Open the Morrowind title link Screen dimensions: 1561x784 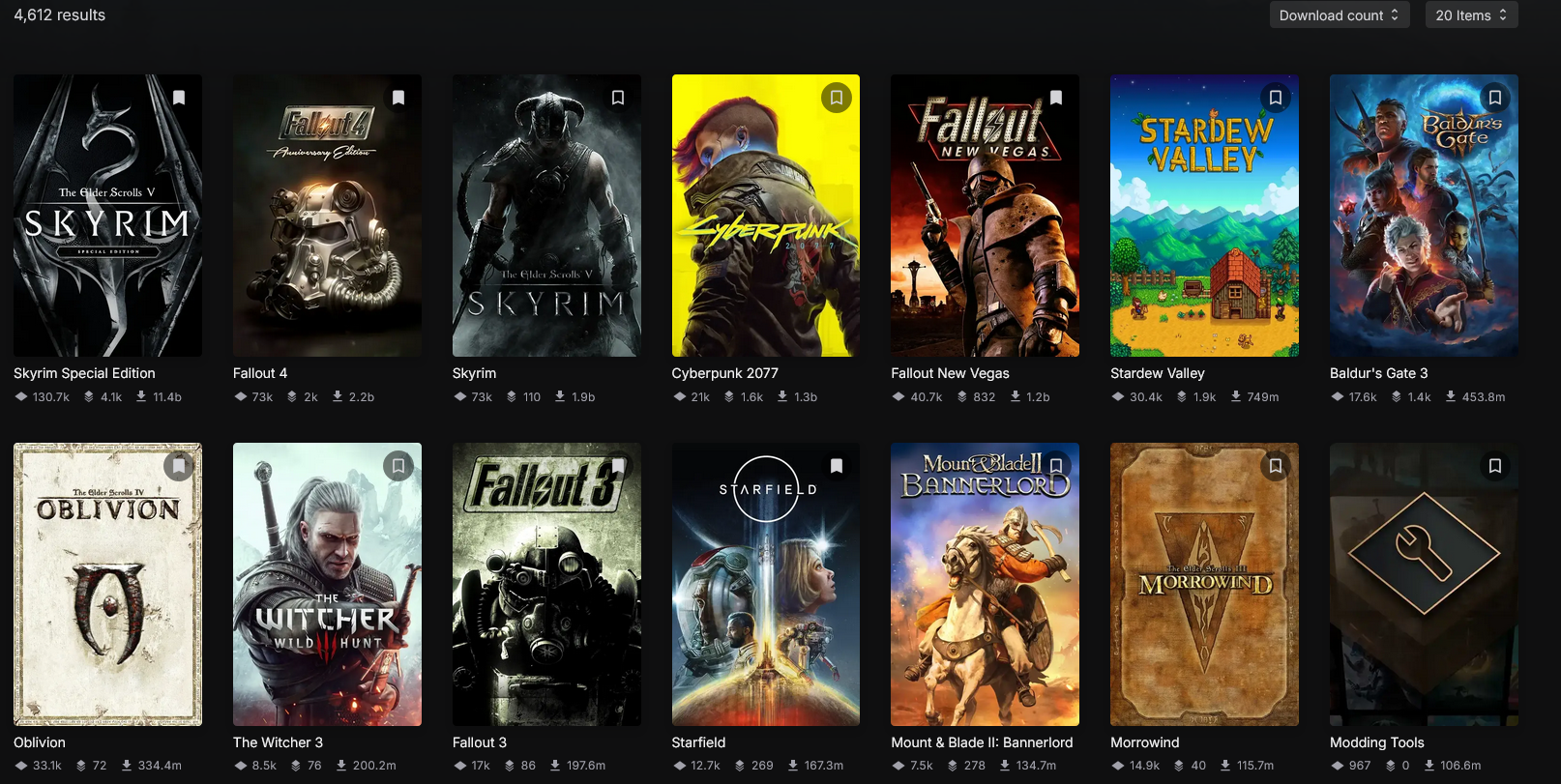pos(1145,742)
